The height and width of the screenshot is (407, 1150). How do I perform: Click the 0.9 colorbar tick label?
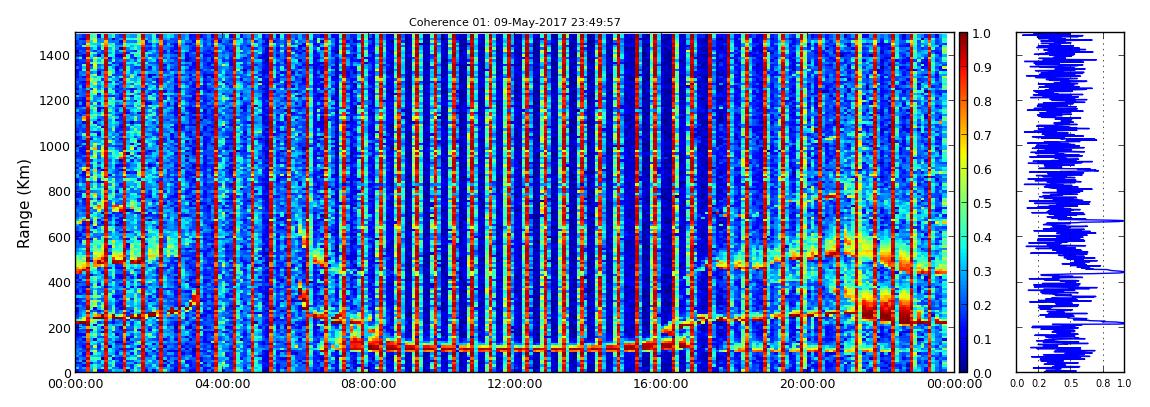982,67
